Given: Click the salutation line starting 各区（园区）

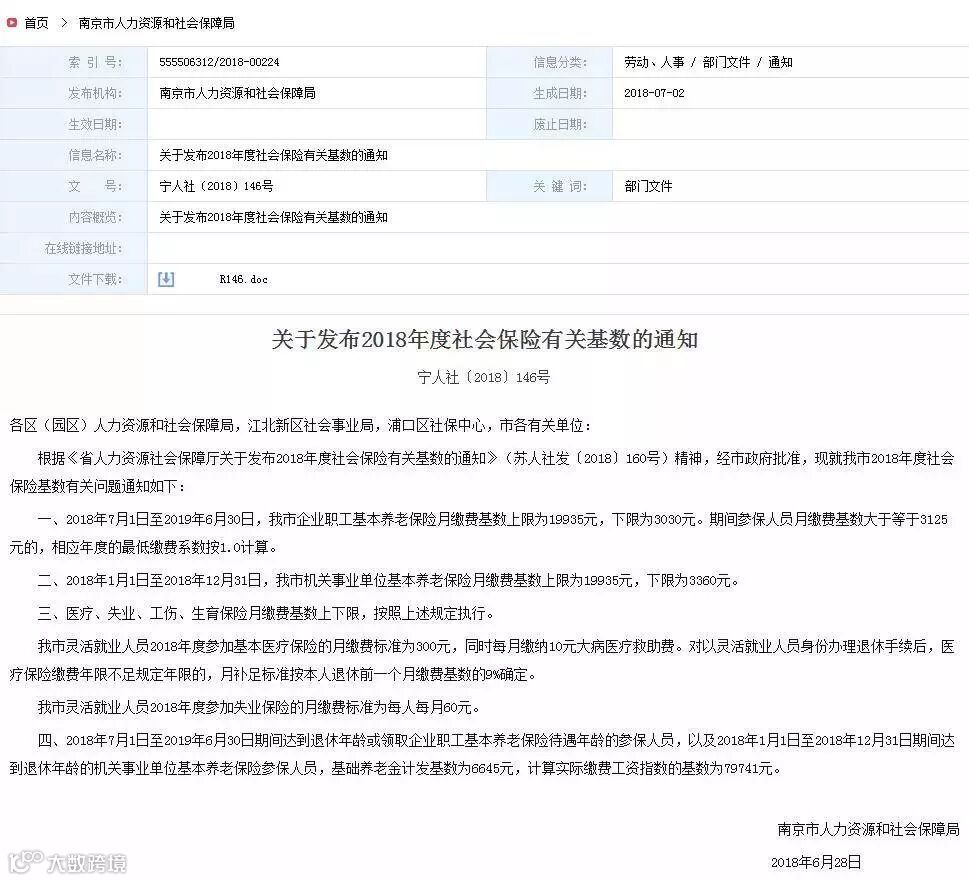Looking at the screenshot, I should [300, 425].
